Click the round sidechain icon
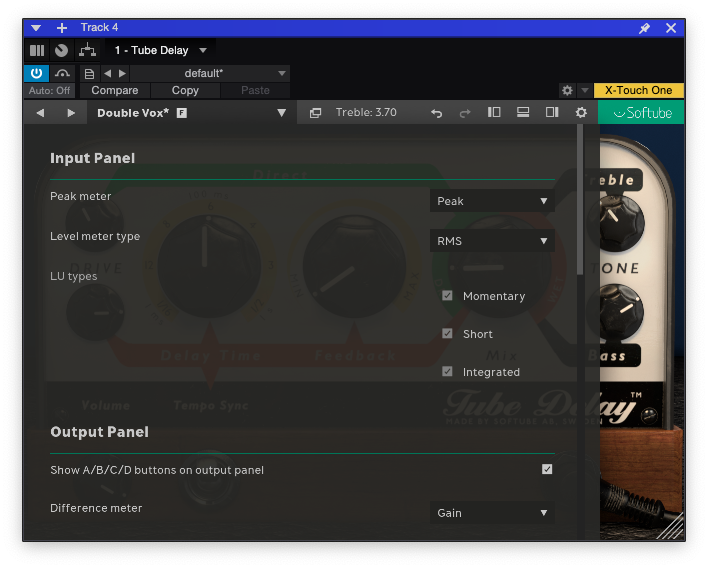Viewport: 708px width, 568px height. tap(61, 50)
